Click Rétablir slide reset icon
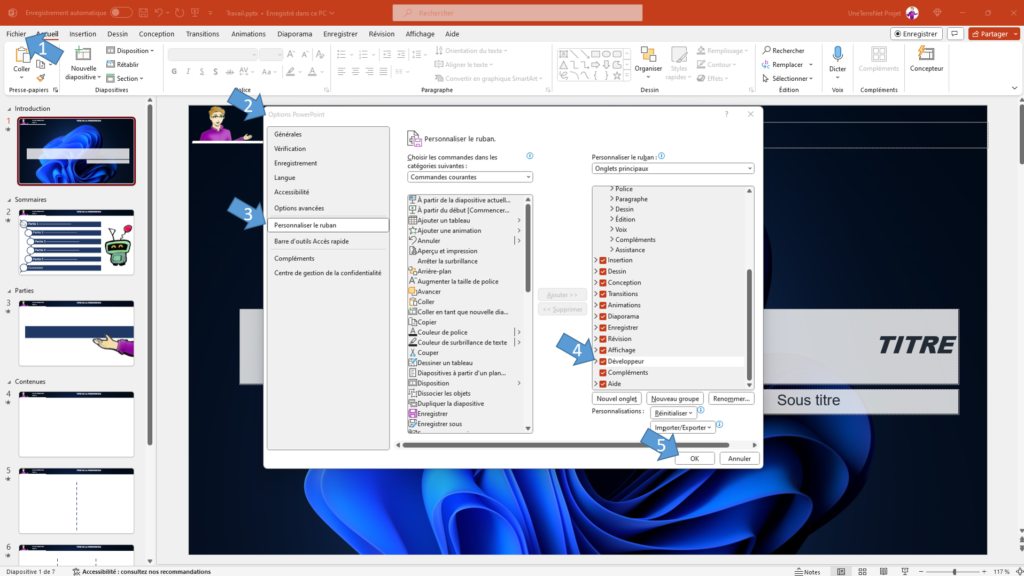 click(x=110, y=64)
